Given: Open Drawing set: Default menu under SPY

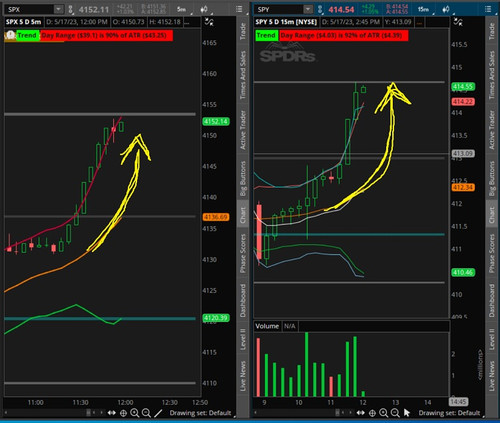Looking at the screenshot, I should [x=449, y=413].
